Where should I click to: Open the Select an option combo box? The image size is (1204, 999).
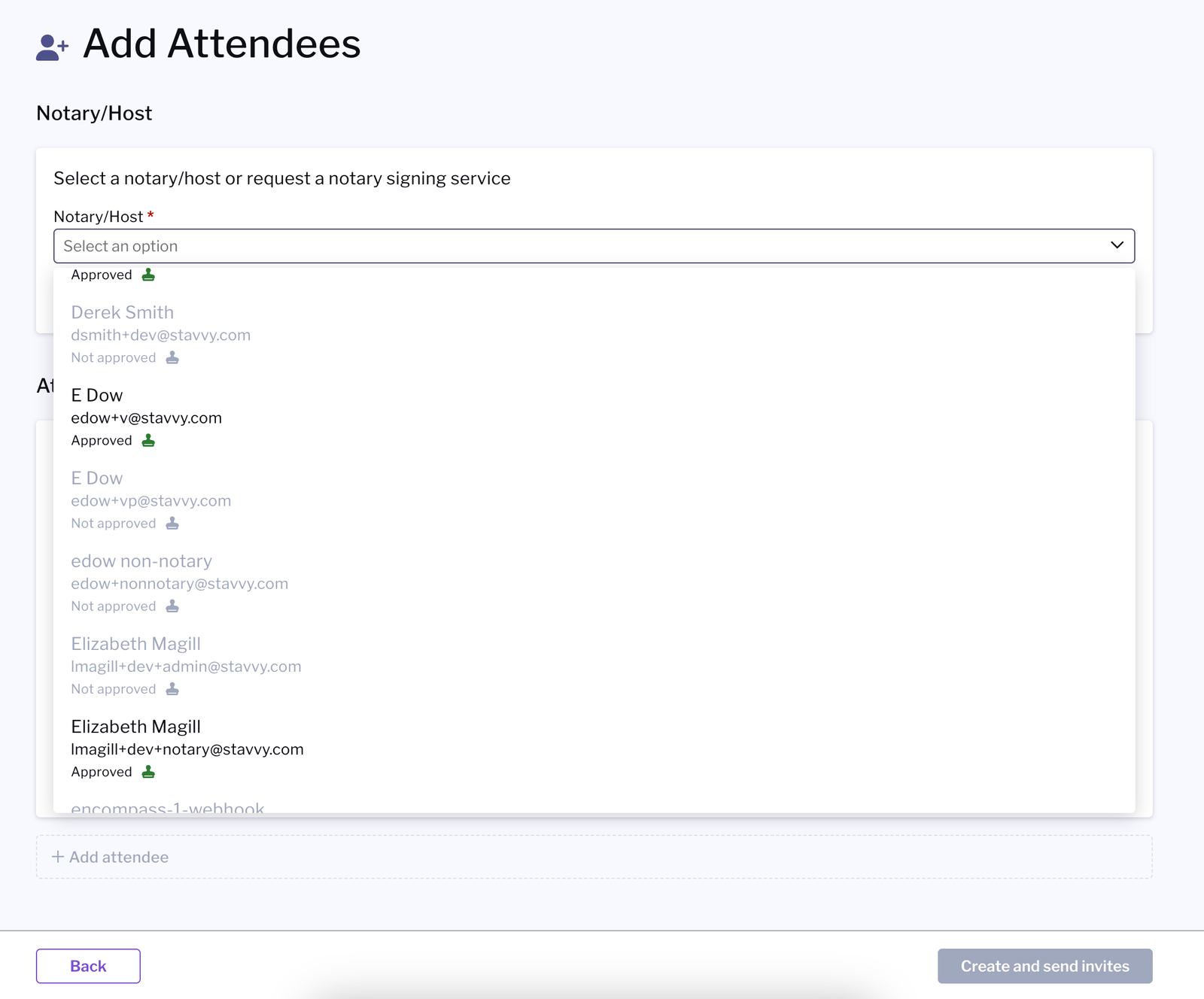click(594, 246)
